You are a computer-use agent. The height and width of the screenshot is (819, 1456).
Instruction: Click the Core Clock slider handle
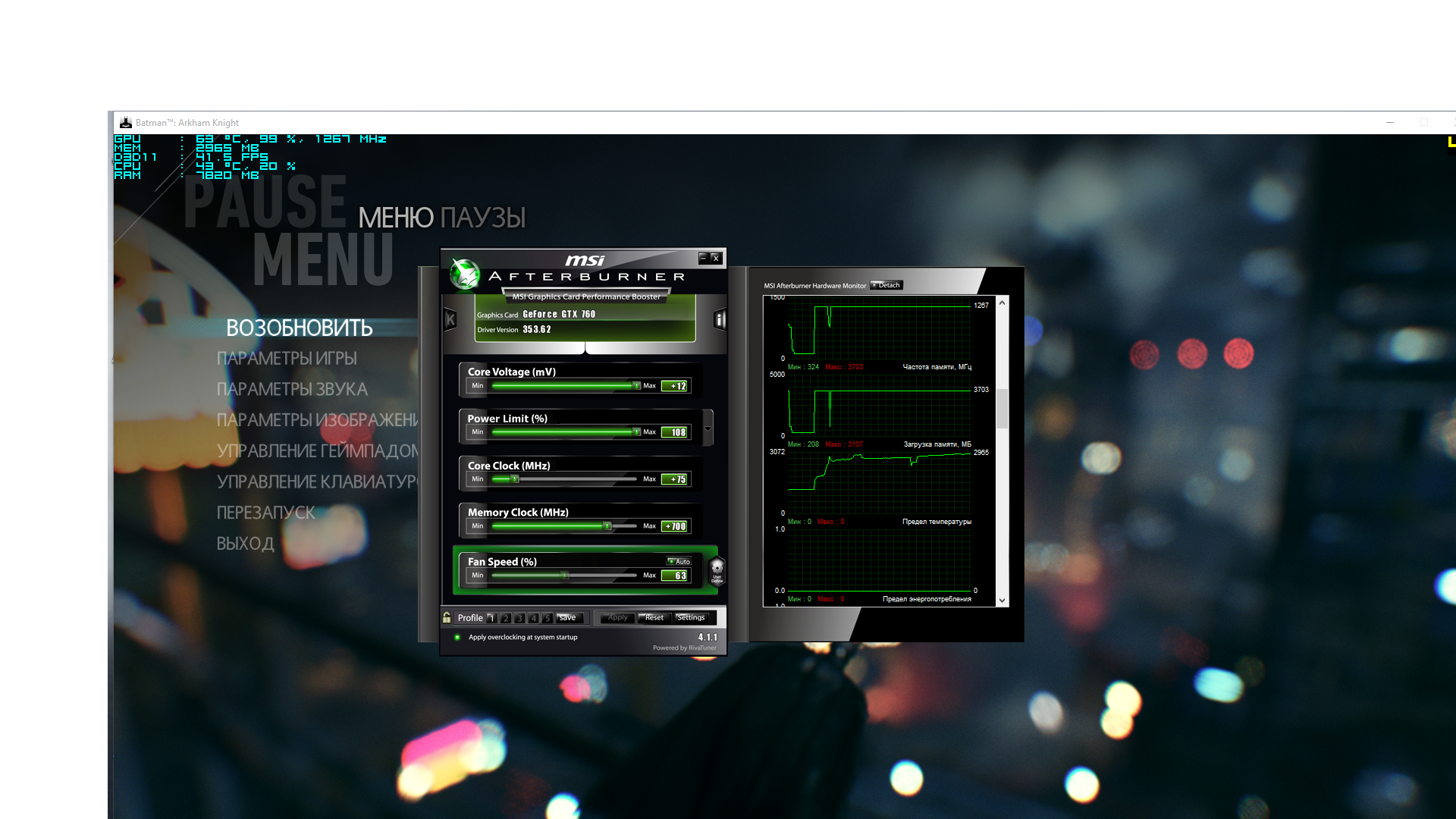pos(514,479)
